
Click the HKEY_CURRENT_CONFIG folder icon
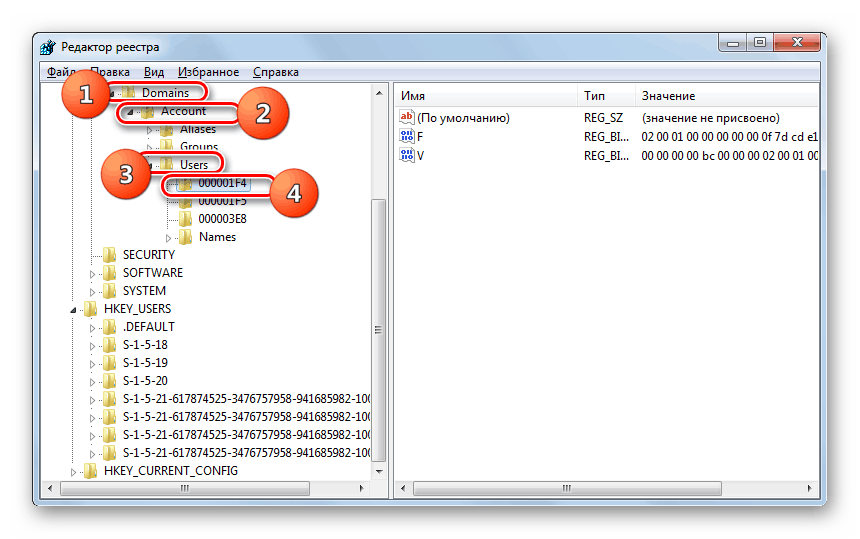[x=90, y=471]
